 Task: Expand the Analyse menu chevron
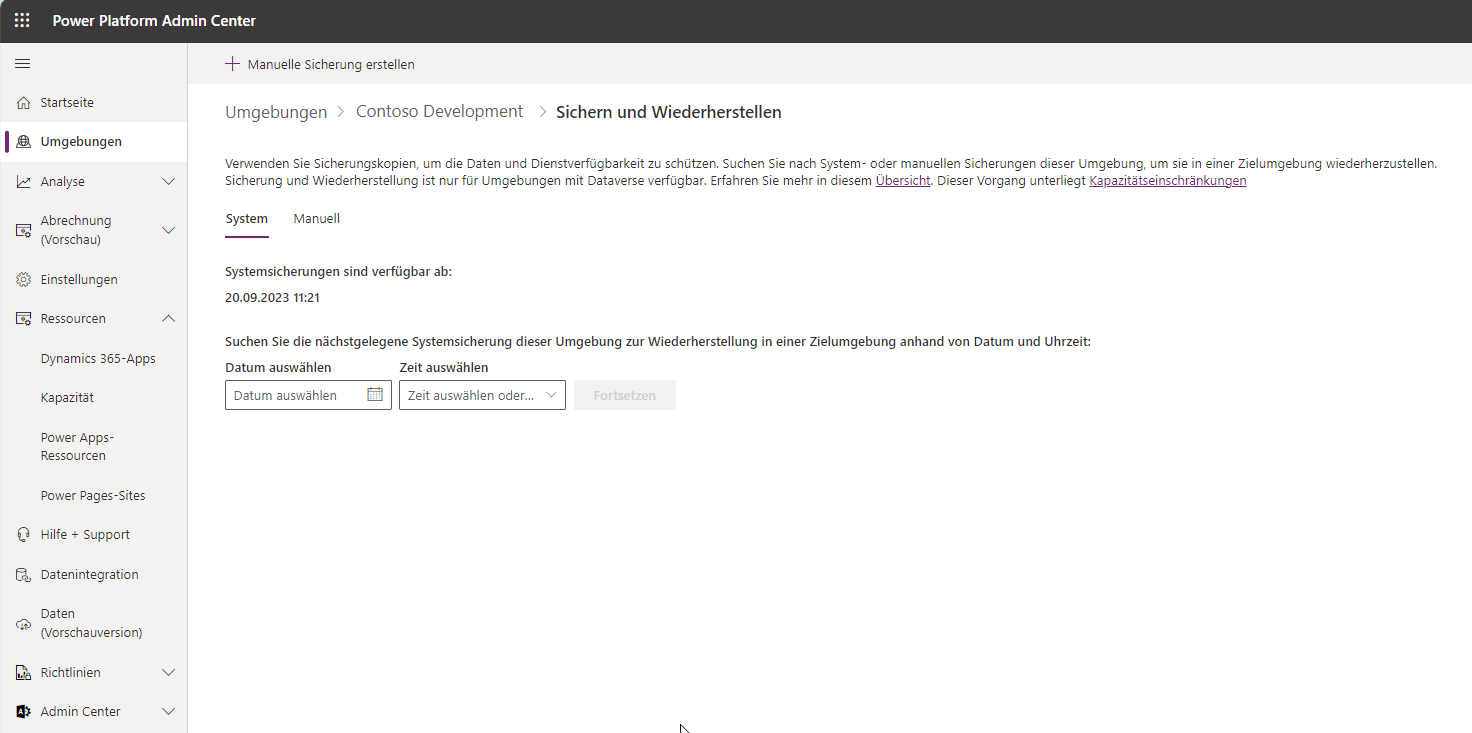coord(168,182)
